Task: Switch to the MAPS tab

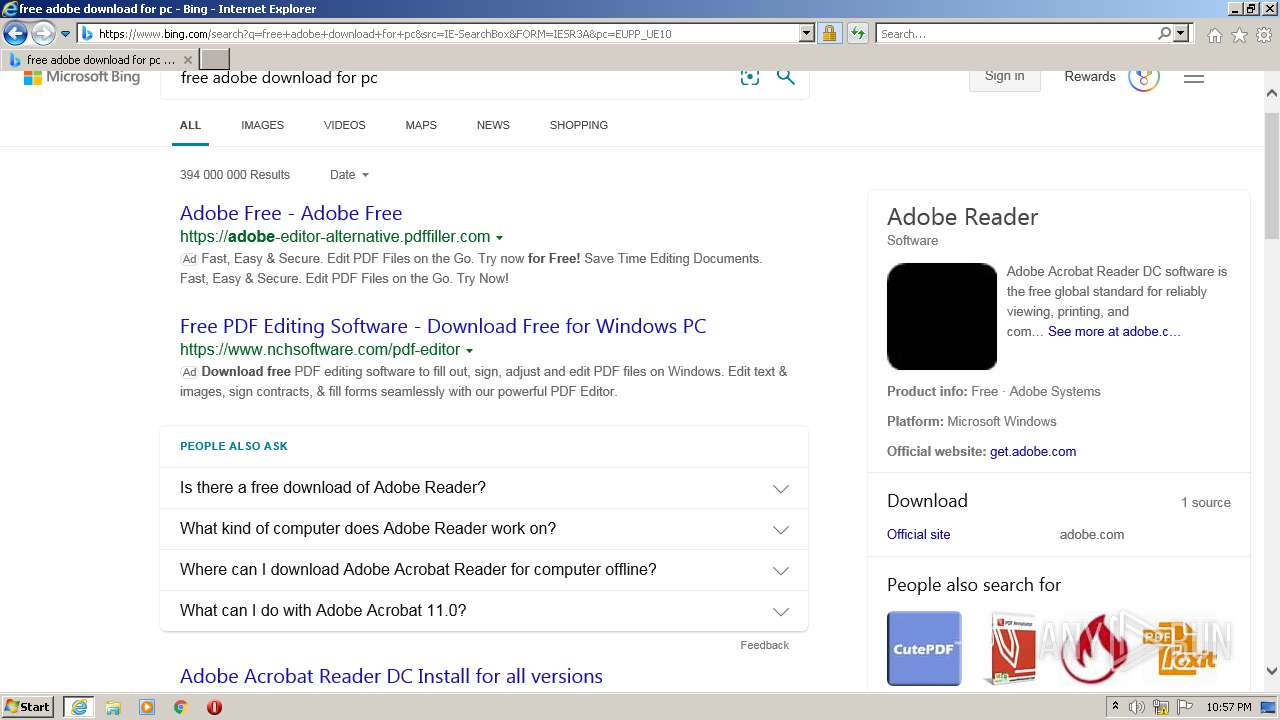Action: click(x=421, y=125)
